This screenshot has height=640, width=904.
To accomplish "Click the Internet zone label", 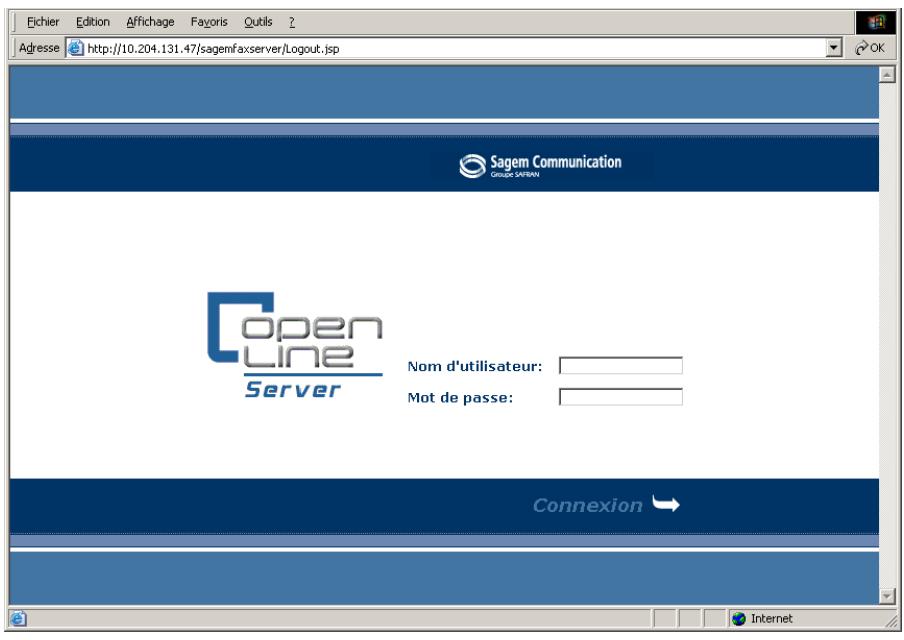I will click(x=771, y=619).
